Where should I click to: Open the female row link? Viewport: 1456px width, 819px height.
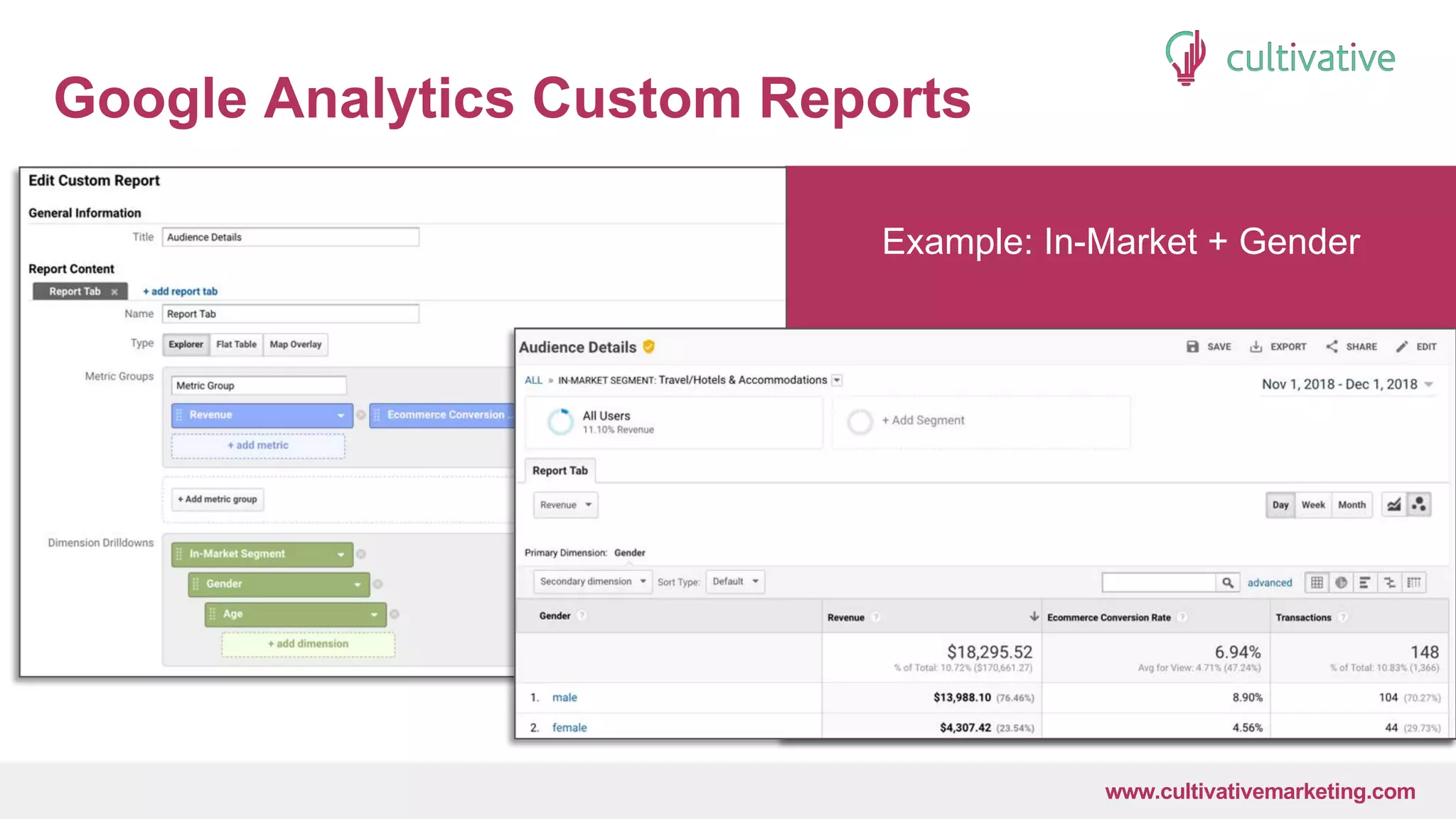pyautogui.click(x=569, y=727)
